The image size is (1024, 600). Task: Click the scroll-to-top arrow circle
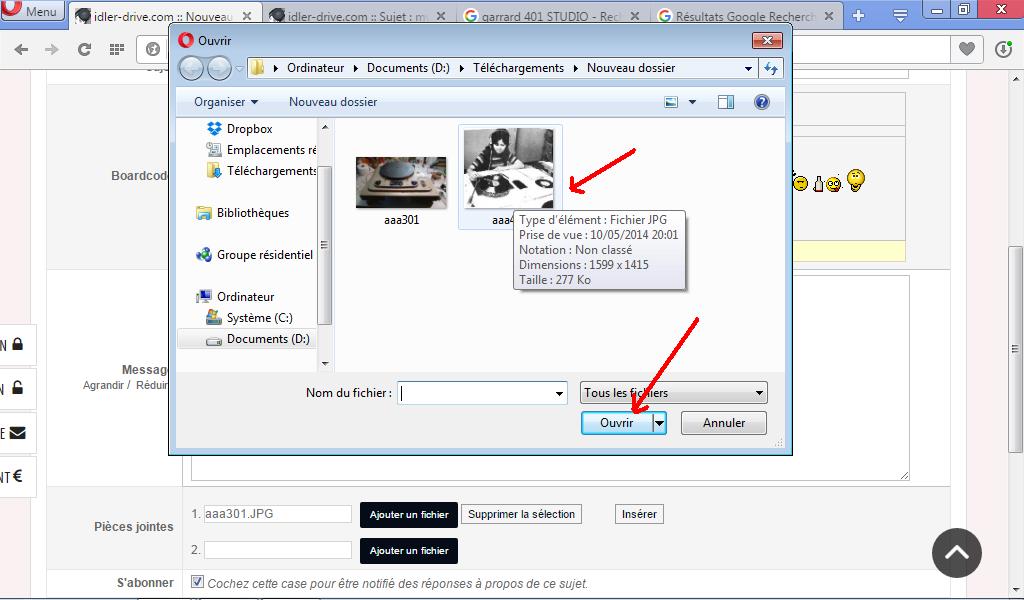[956, 553]
